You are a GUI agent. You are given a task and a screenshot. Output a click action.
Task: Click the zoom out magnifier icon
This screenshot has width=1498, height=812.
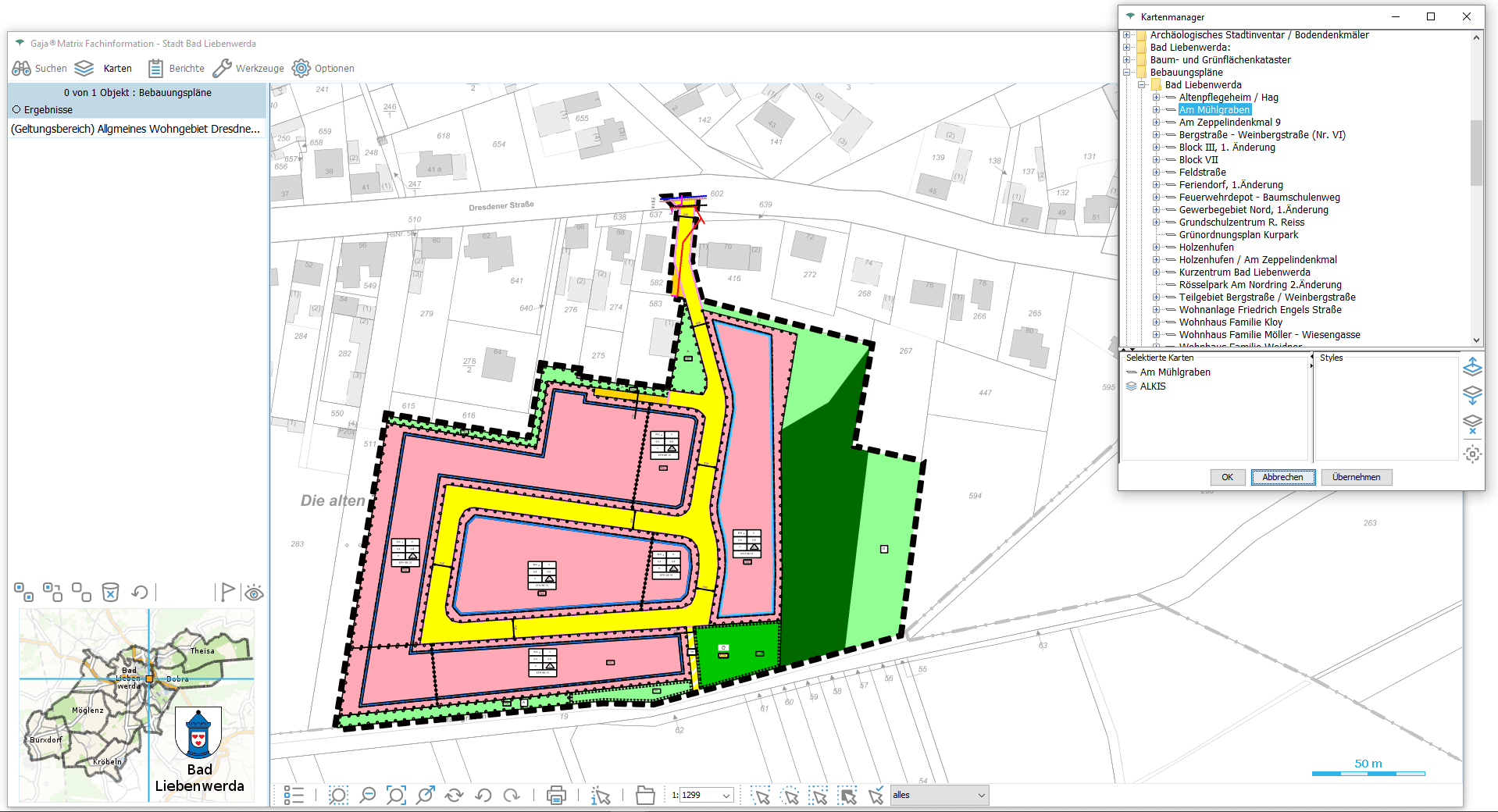pos(367,796)
